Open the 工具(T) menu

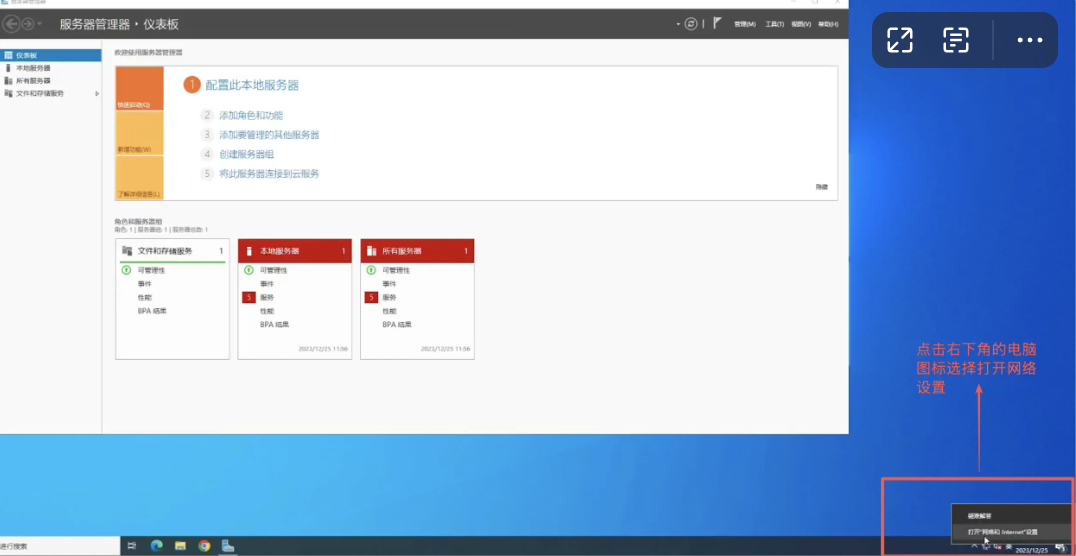click(774, 24)
